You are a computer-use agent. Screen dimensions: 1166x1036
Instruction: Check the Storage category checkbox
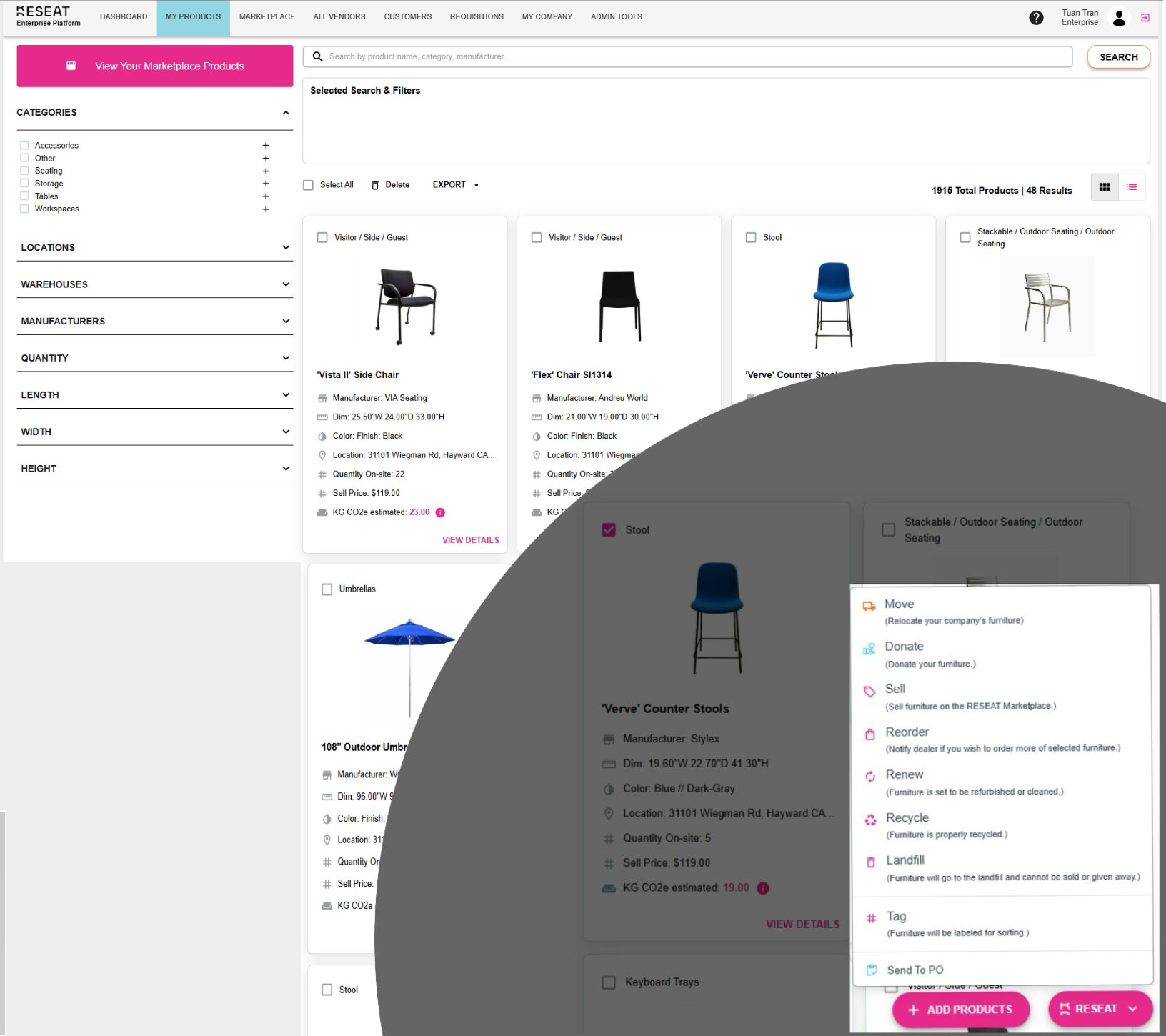point(24,183)
